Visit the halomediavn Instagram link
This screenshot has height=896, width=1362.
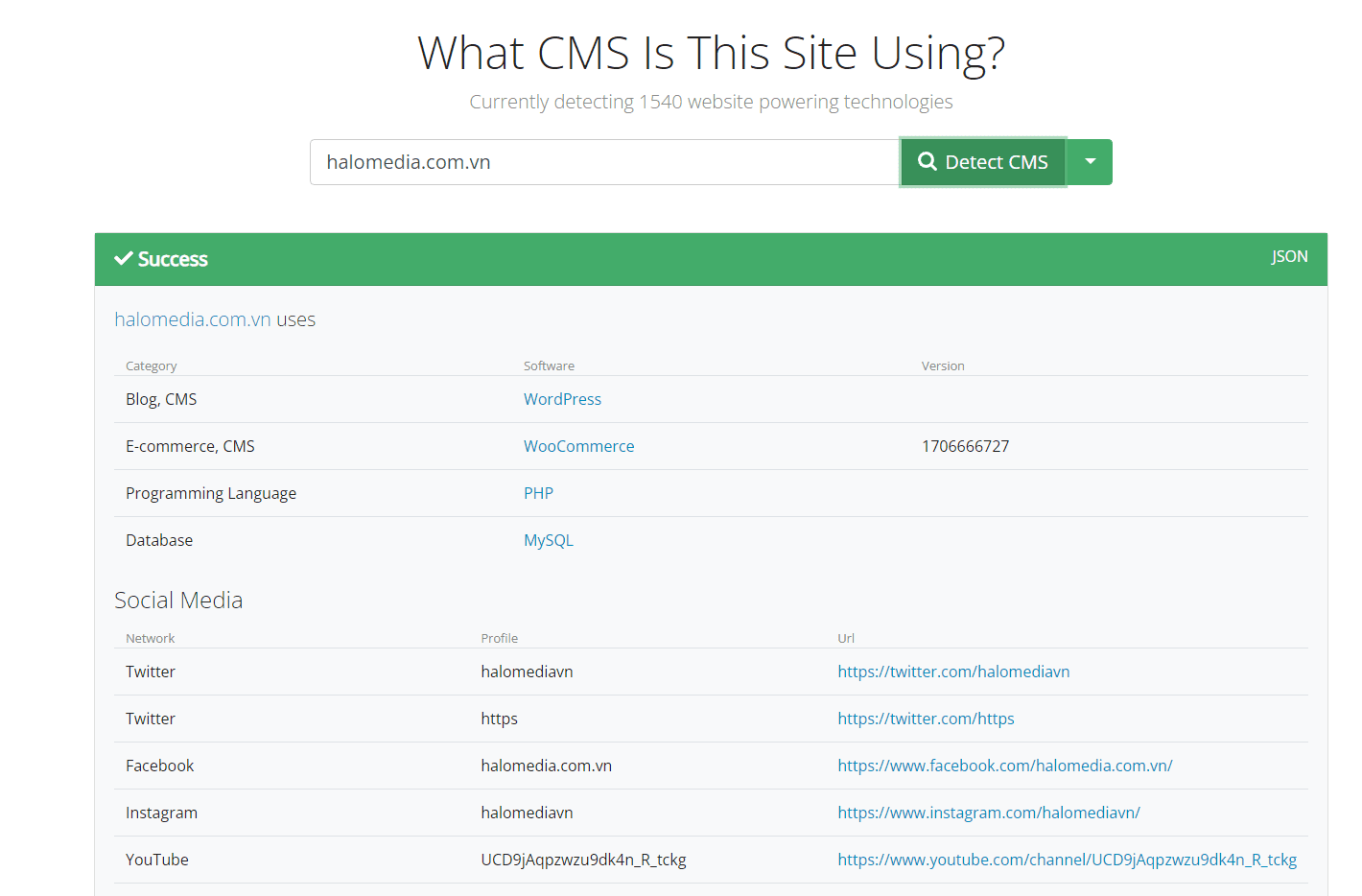[989, 812]
